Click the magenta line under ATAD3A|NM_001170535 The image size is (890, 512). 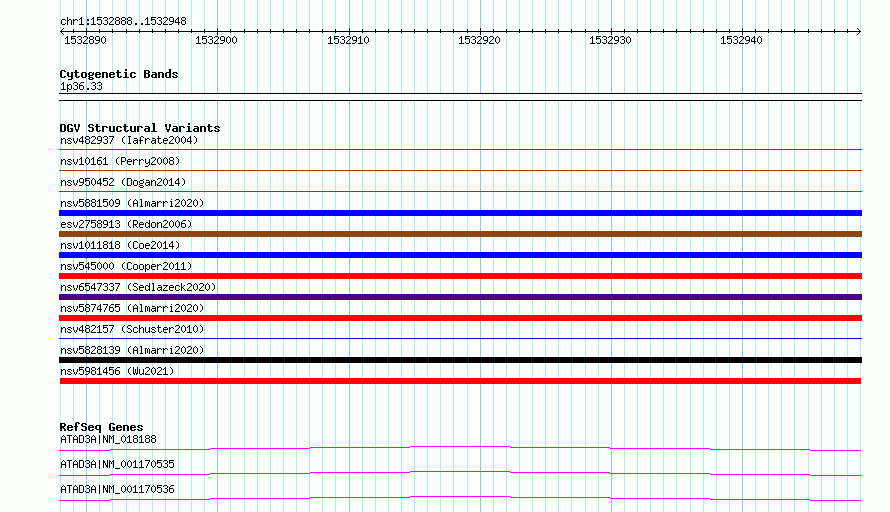pyautogui.click(x=460, y=473)
